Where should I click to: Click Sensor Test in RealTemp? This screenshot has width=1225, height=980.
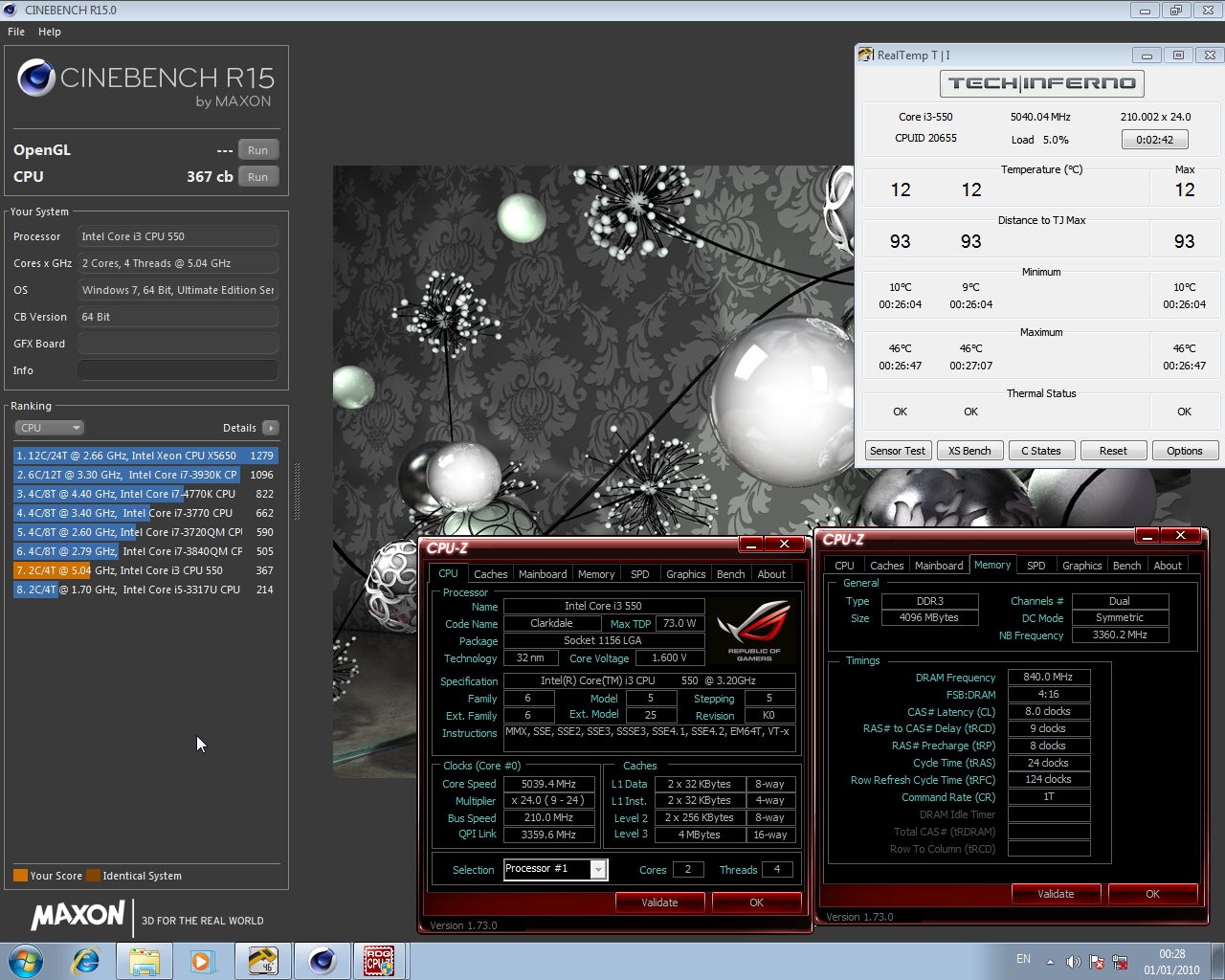(897, 451)
